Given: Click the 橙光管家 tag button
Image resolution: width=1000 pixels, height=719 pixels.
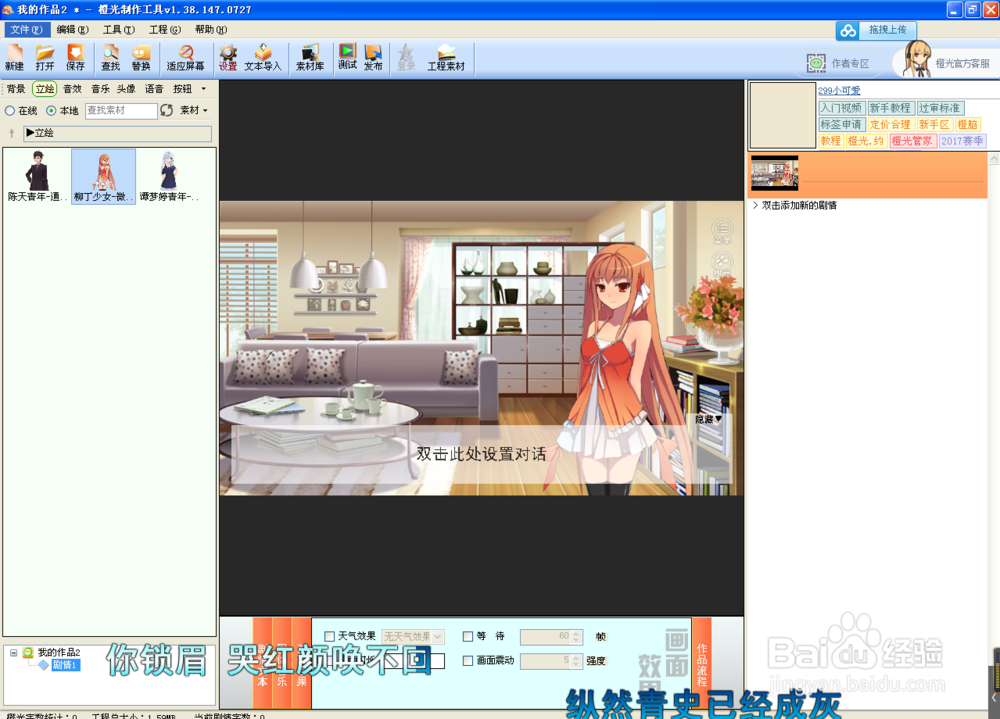Looking at the screenshot, I should click(913, 141).
